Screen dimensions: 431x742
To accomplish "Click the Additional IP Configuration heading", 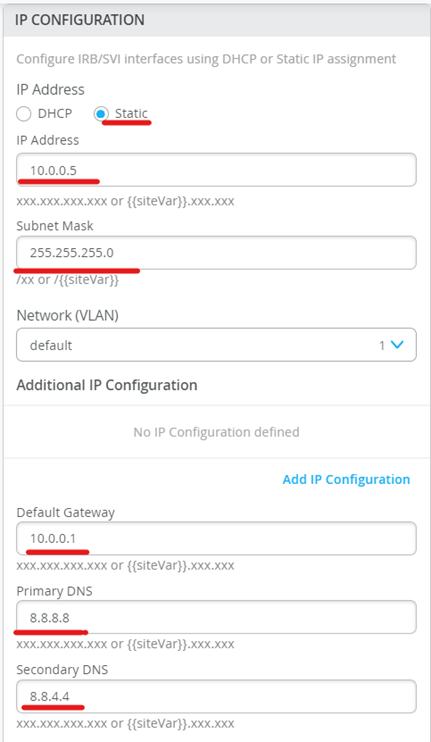I will (x=107, y=385).
